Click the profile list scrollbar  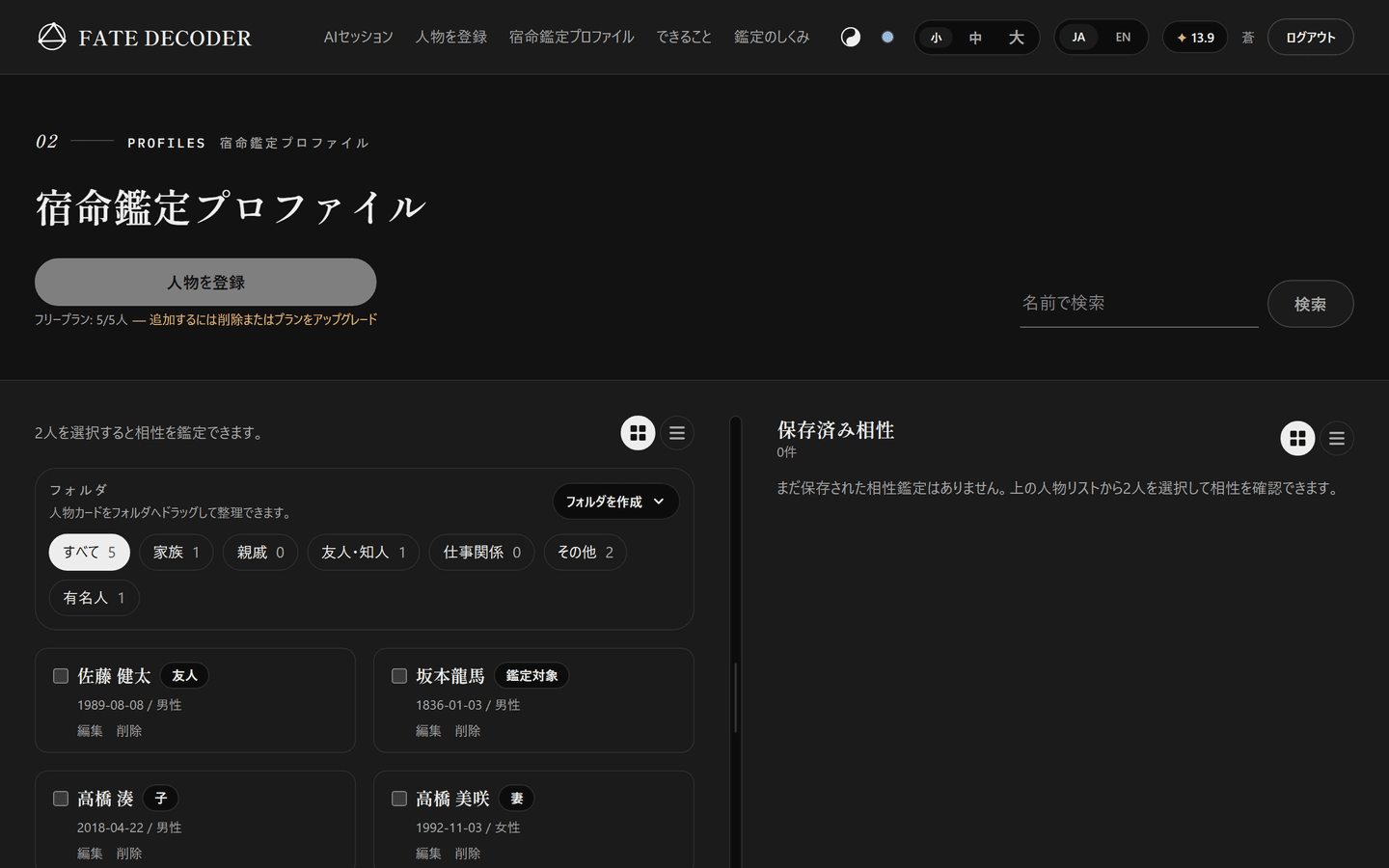tap(736, 697)
